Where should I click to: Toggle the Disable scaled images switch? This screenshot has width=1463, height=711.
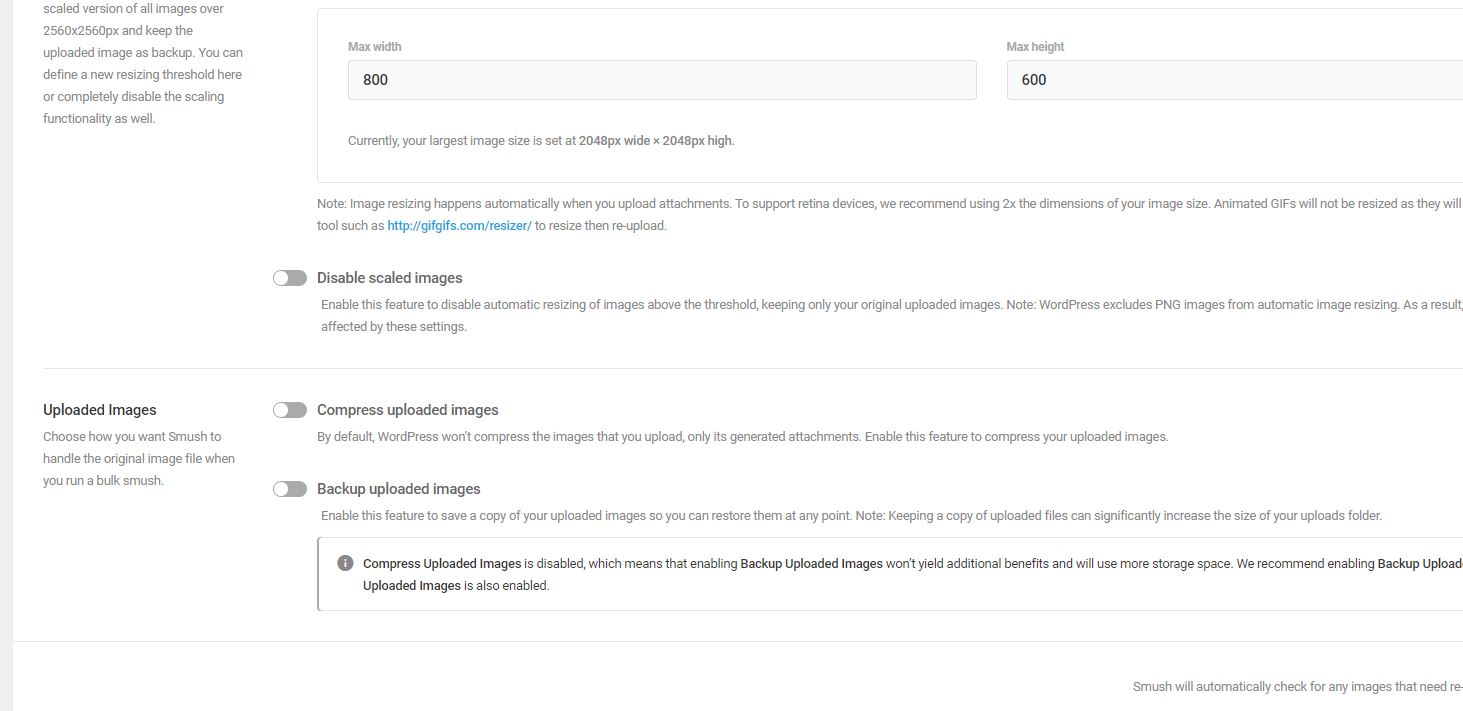tap(290, 278)
